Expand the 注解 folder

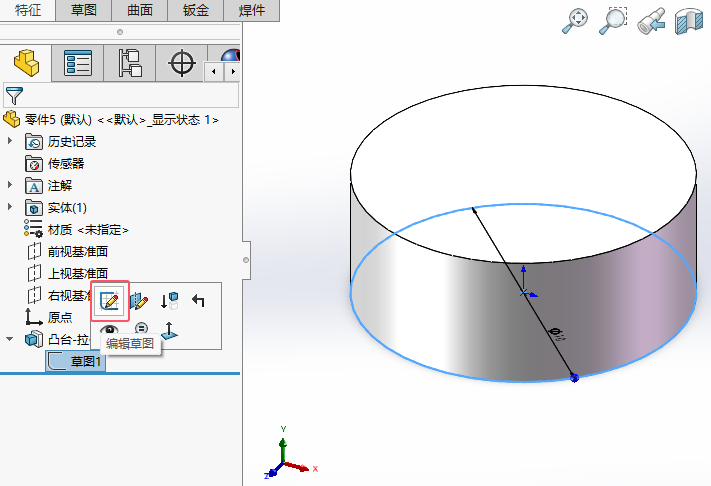tap(10, 185)
